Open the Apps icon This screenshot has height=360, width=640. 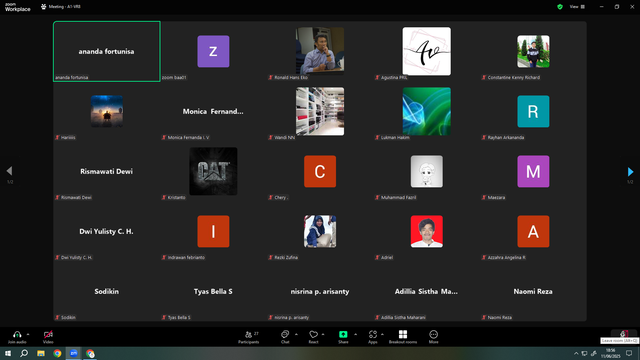coord(373,334)
